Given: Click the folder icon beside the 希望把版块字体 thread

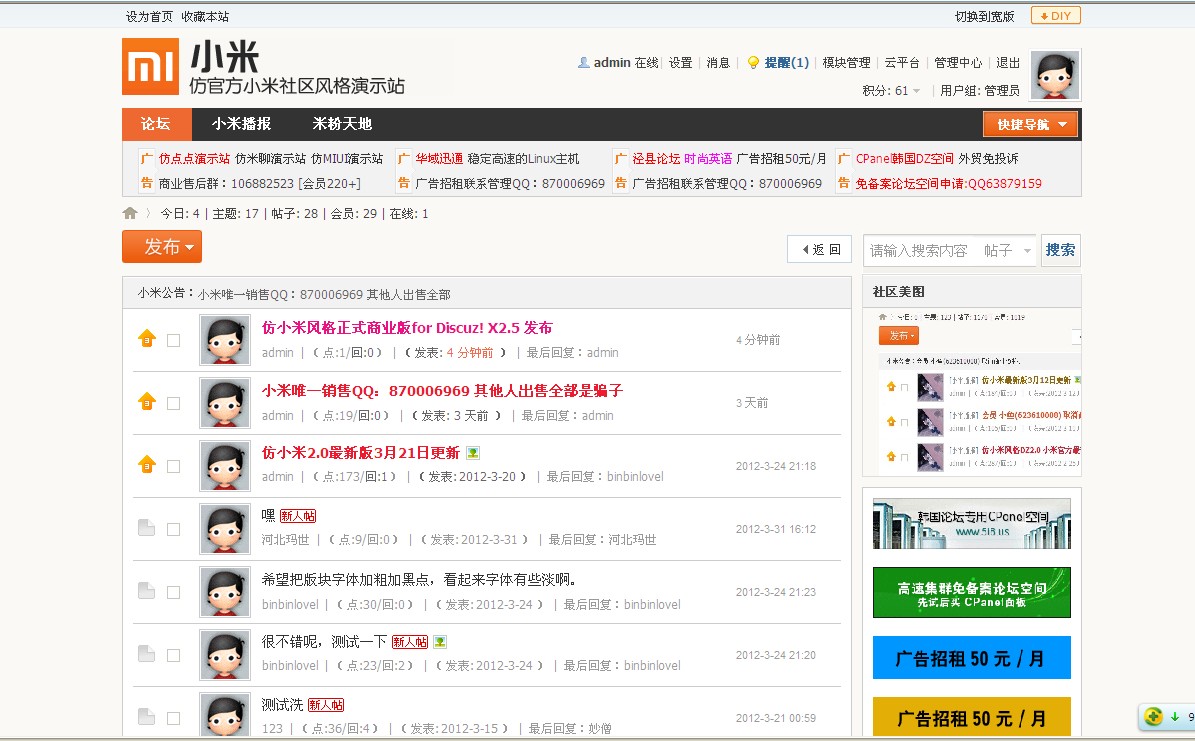Looking at the screenshot, I should click(x=146, y=591).
